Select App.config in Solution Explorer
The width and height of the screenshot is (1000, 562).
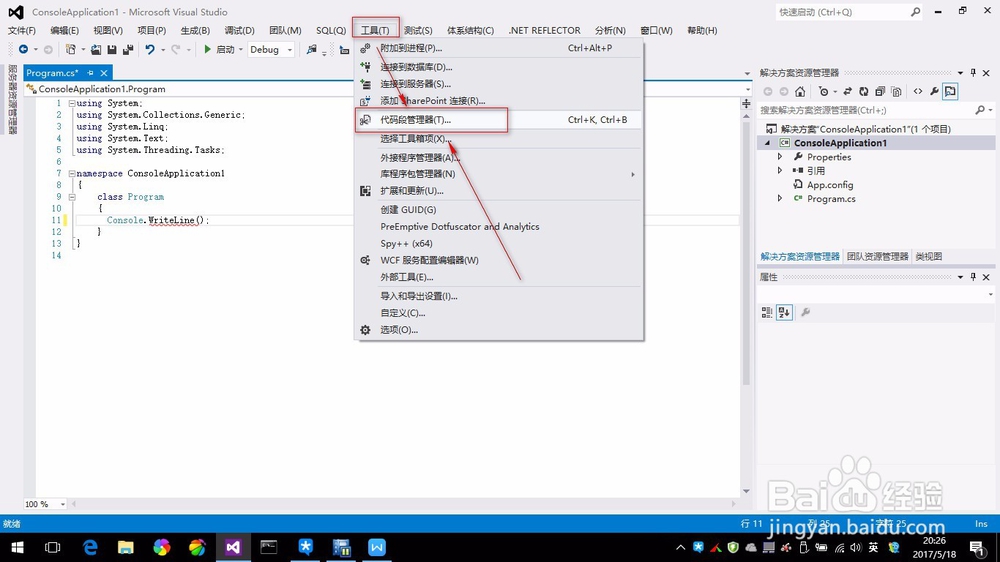click(830, 184)
